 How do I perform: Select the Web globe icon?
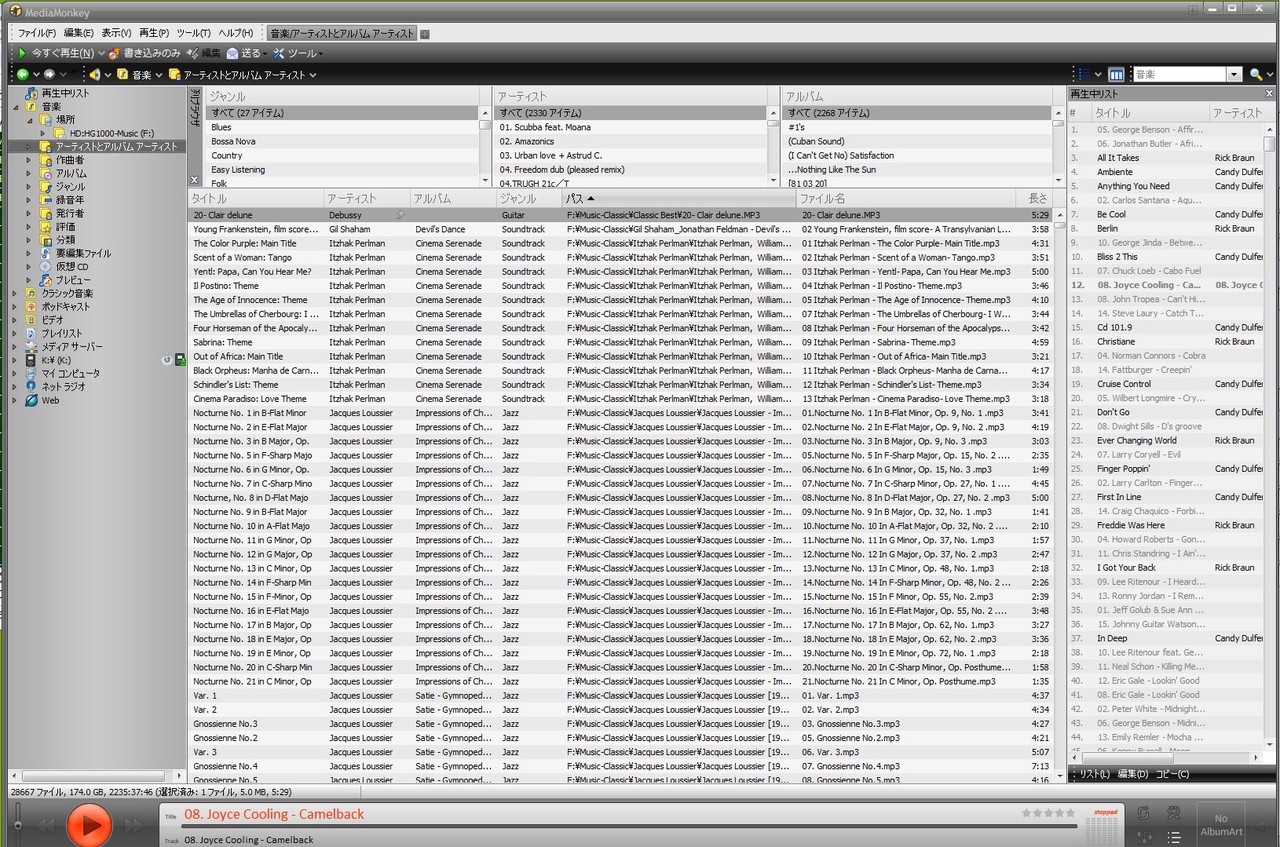click(x=32, y=400)
